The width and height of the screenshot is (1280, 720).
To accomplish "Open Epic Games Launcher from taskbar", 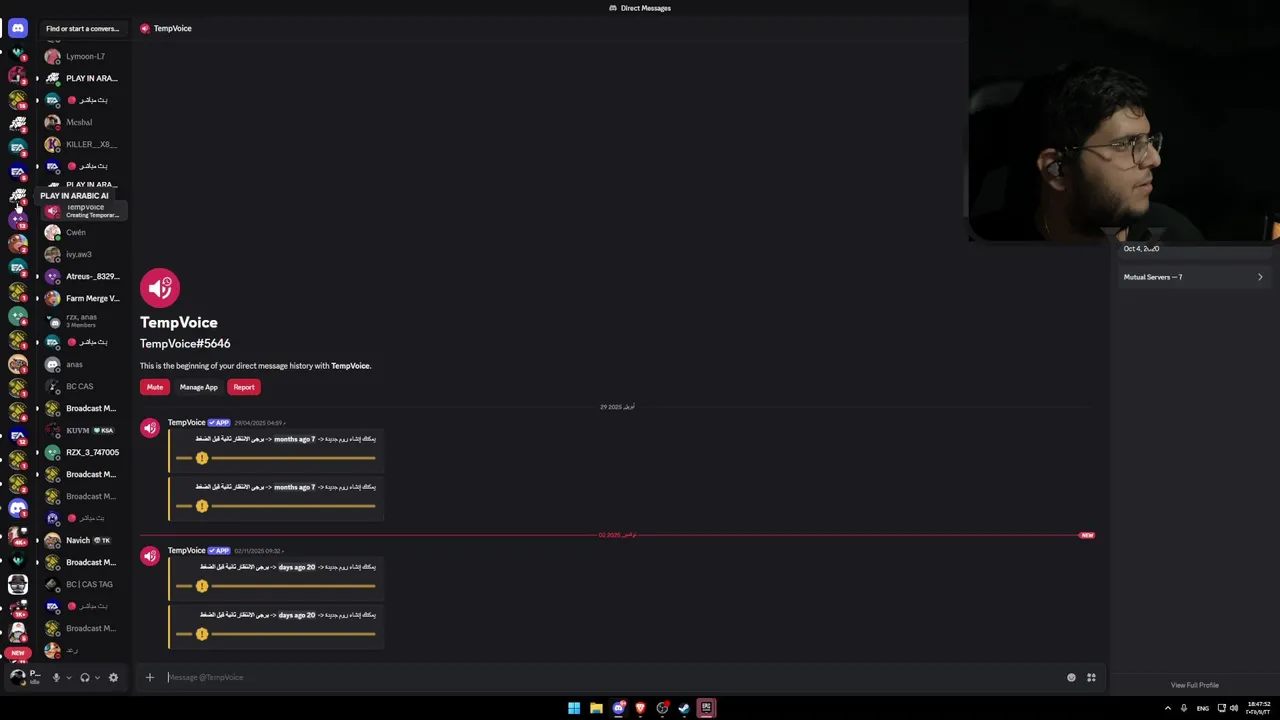I will click(706, 708).
